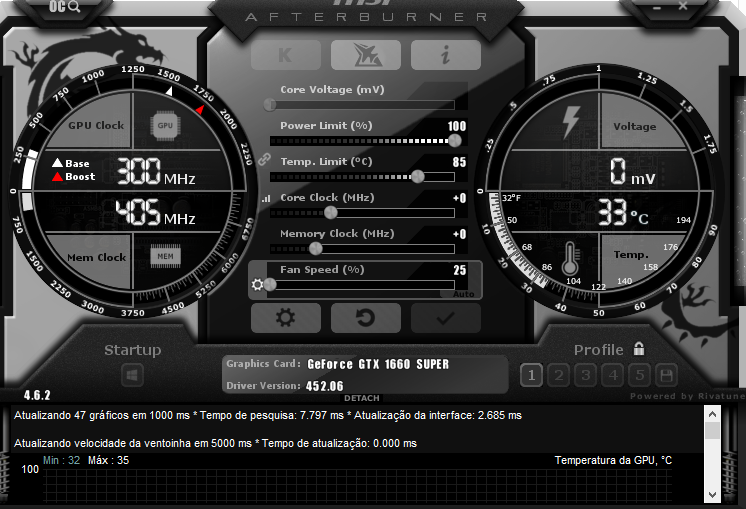
Task: Click the driver version 452.06
Action: tap(324, 386)
